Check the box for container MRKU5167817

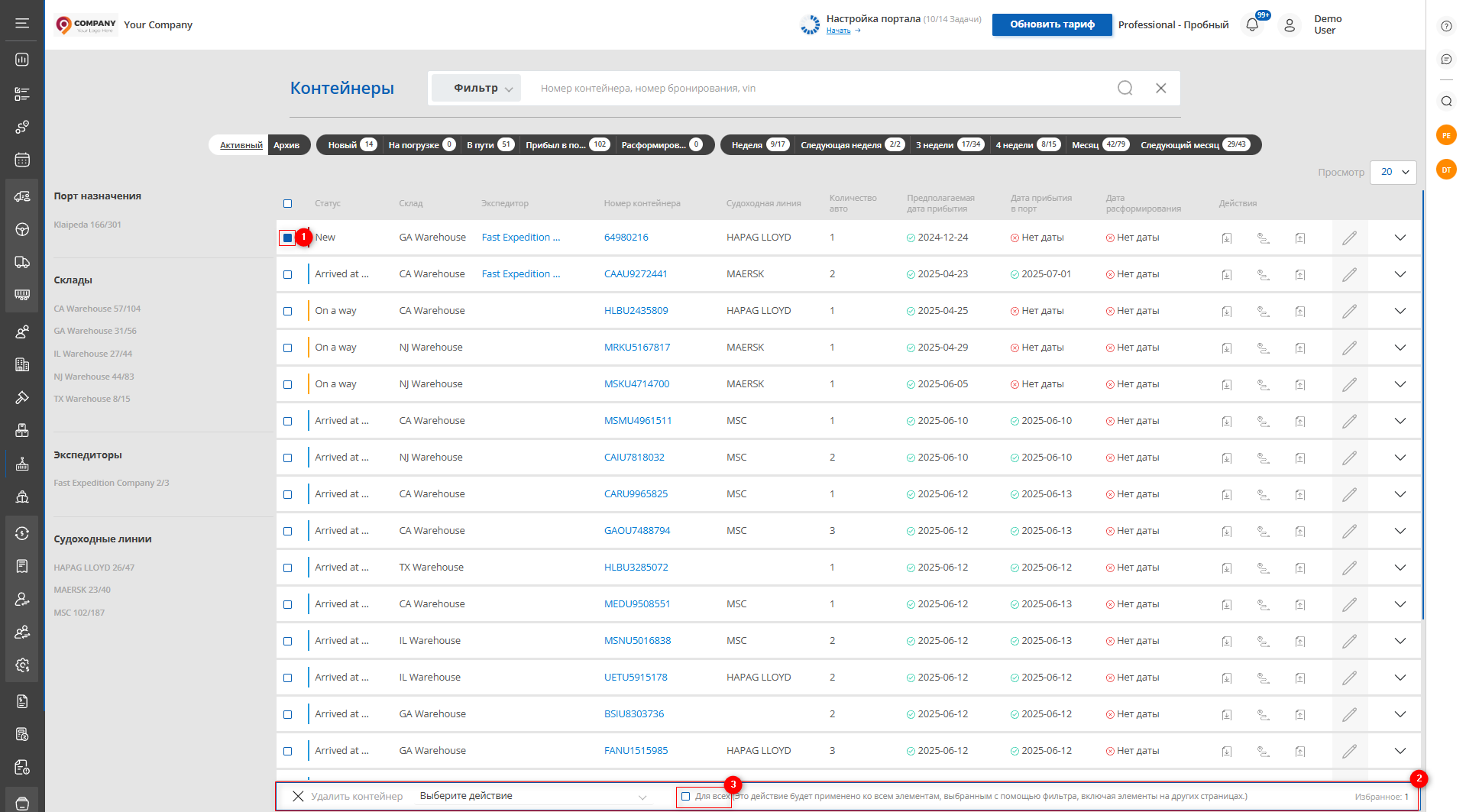click(287, 348)
